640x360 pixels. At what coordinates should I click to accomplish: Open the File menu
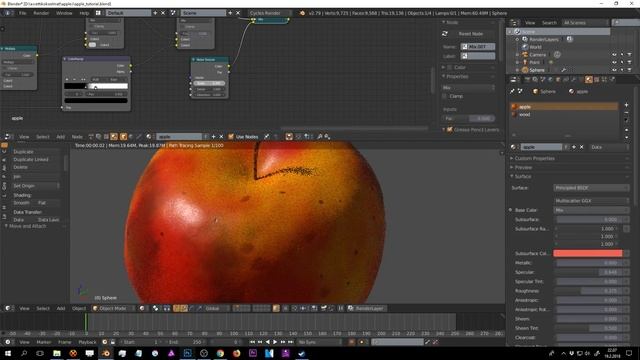[22, 13]
